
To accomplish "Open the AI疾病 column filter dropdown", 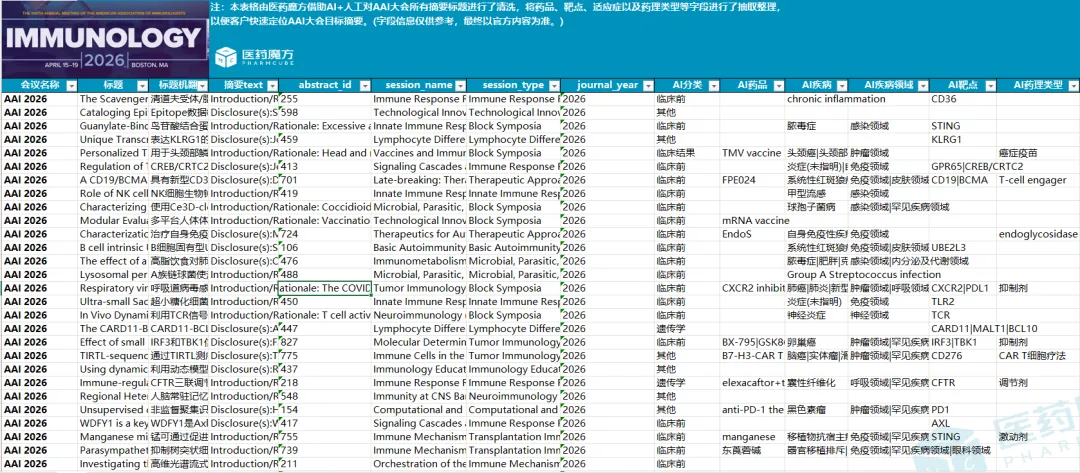I will coord(842,86).
